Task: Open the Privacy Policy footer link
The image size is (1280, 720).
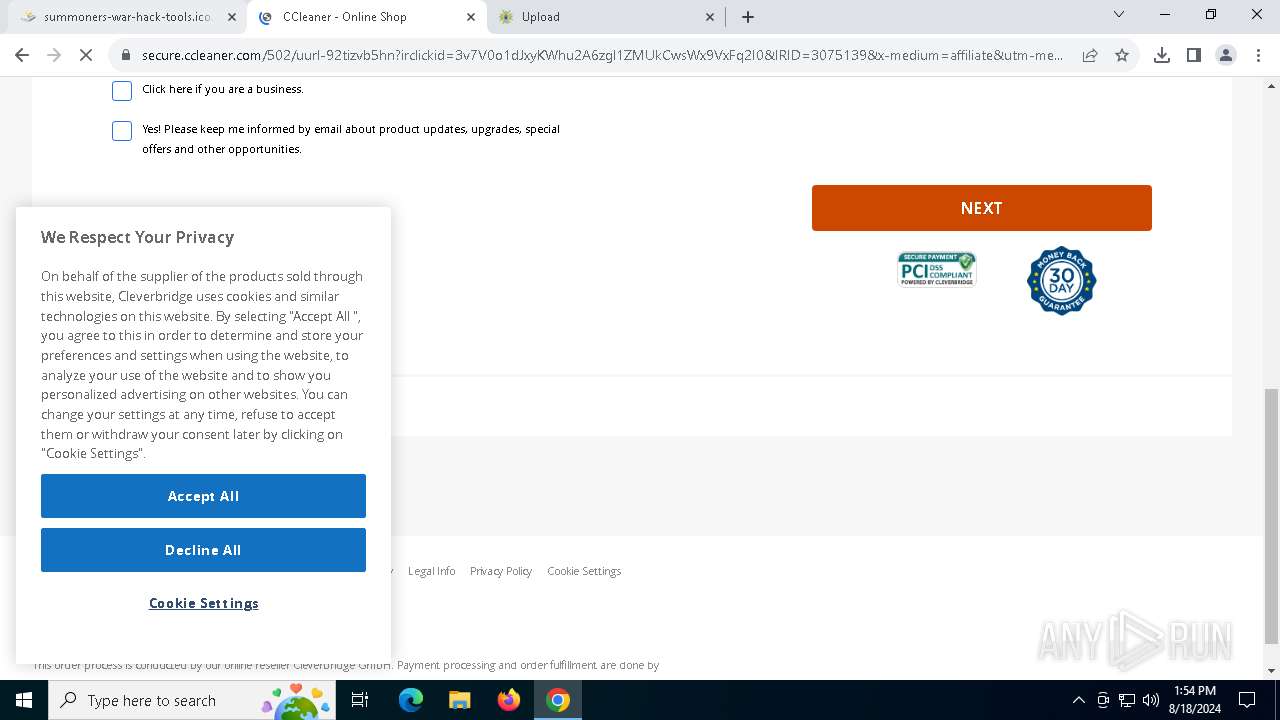Action: point(501,571)
